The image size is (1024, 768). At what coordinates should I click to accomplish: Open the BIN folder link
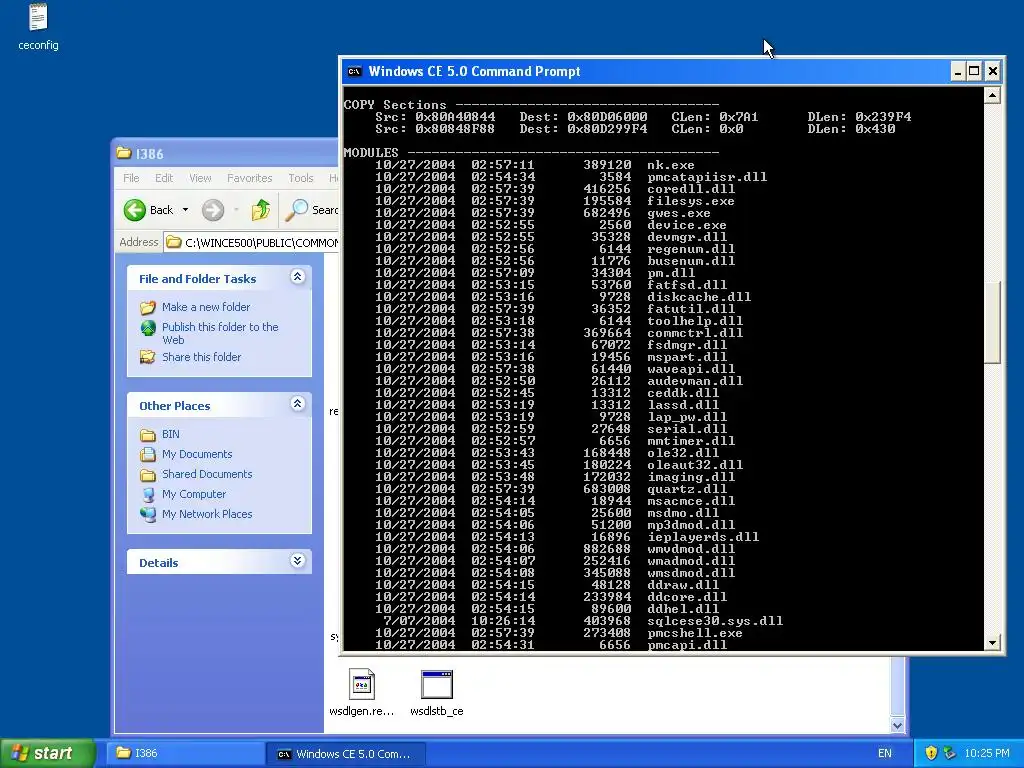click(170, 434)
